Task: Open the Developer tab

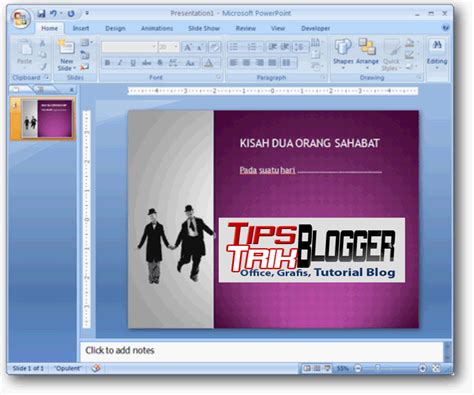Action: tap(315, 28)
